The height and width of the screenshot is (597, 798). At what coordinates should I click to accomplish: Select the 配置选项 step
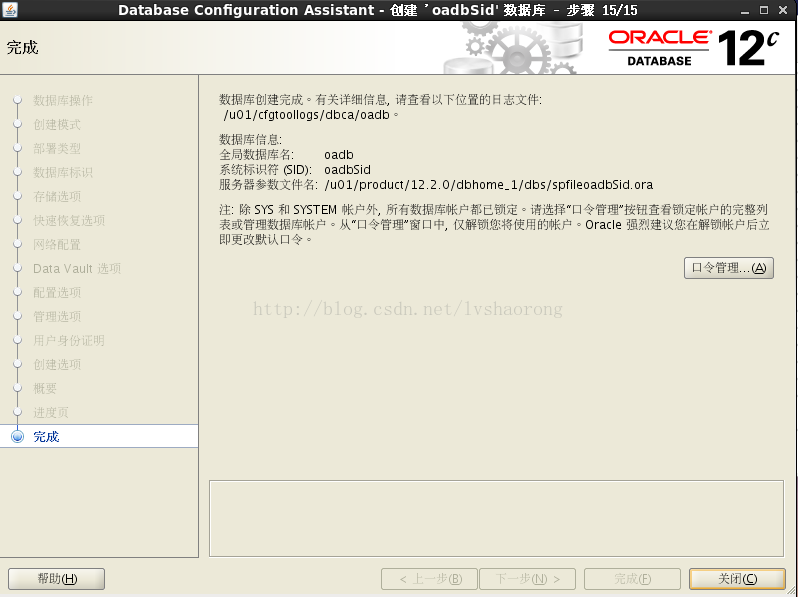coord(56,292)
